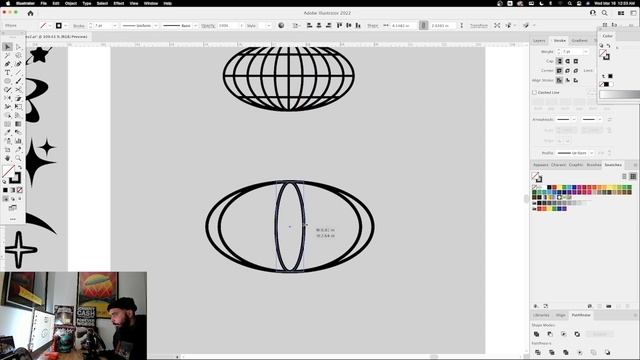This screenshot has width=640, height=360.
Task: Select the Eyedropper tool
Action: coord(7,132)
